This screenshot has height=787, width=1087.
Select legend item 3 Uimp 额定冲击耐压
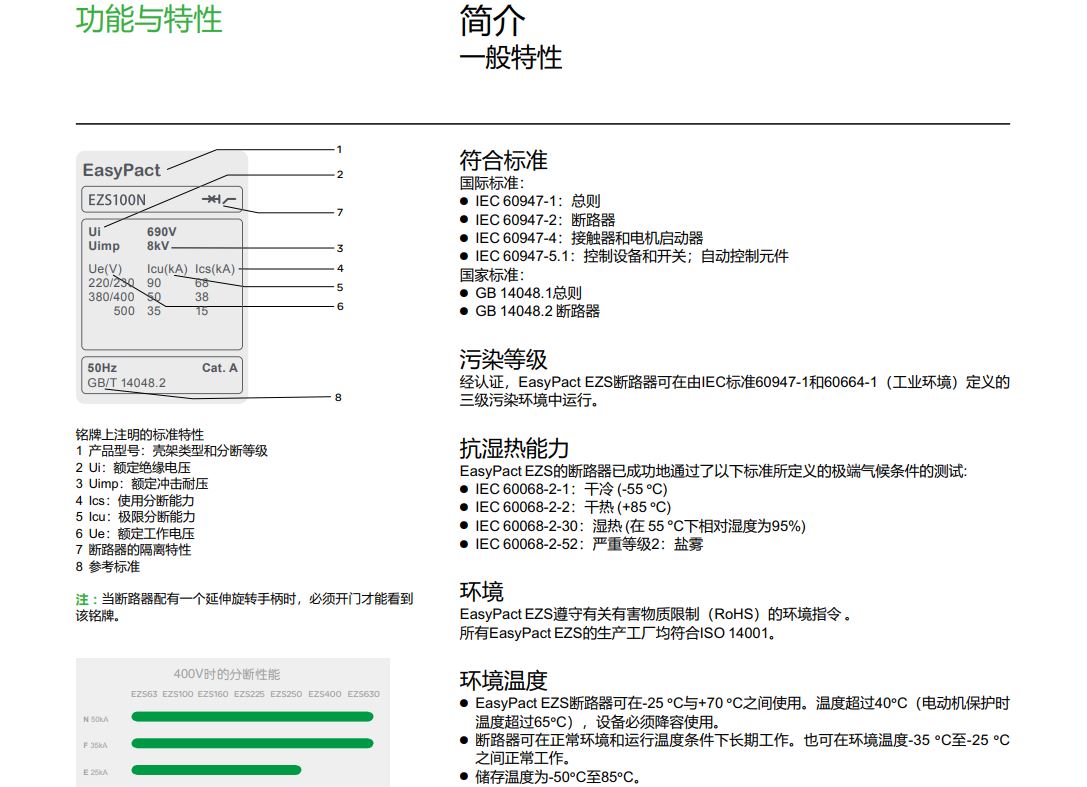click(x=141, y=484)
